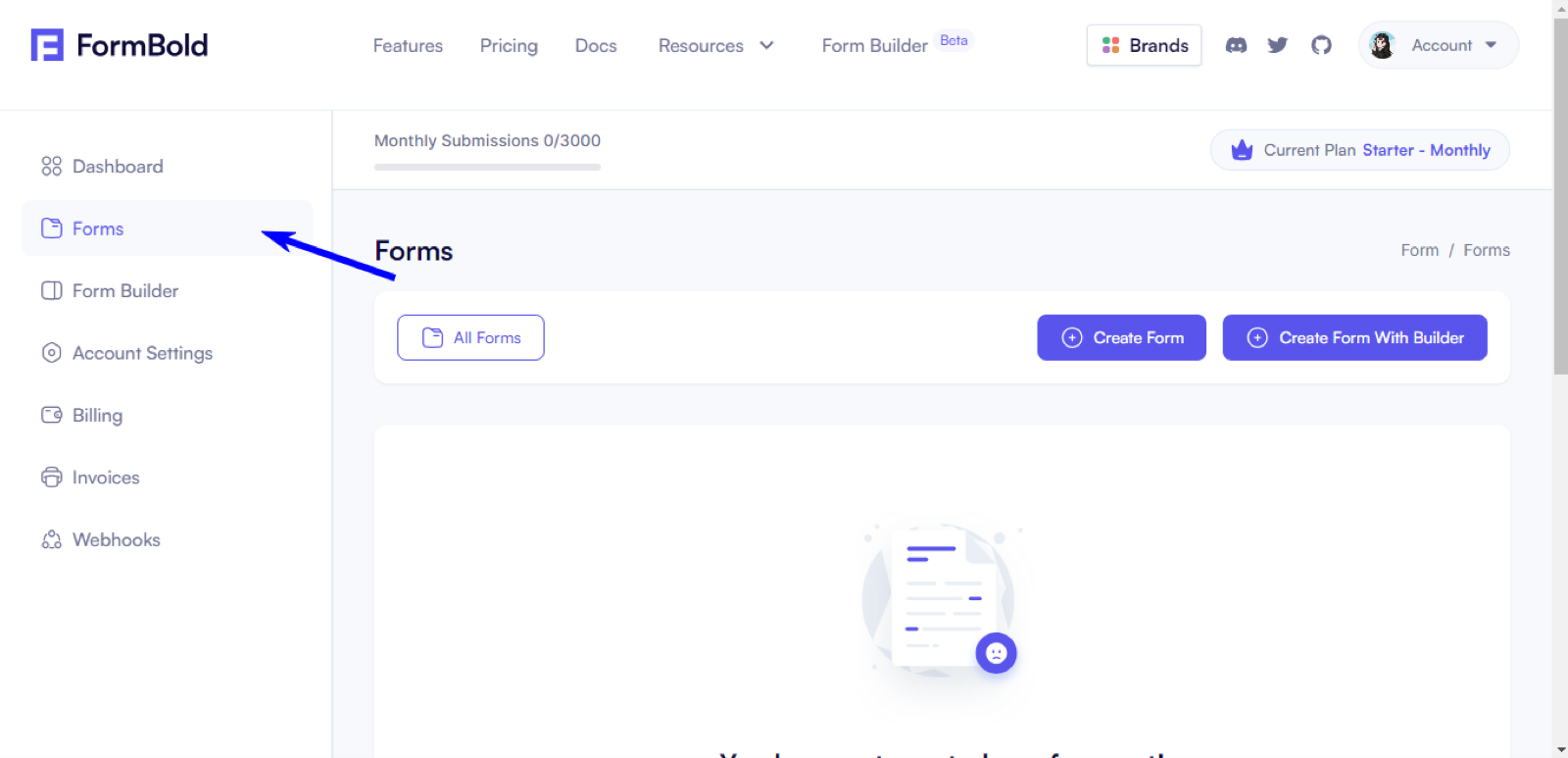Click the Create Form button

1121,337
